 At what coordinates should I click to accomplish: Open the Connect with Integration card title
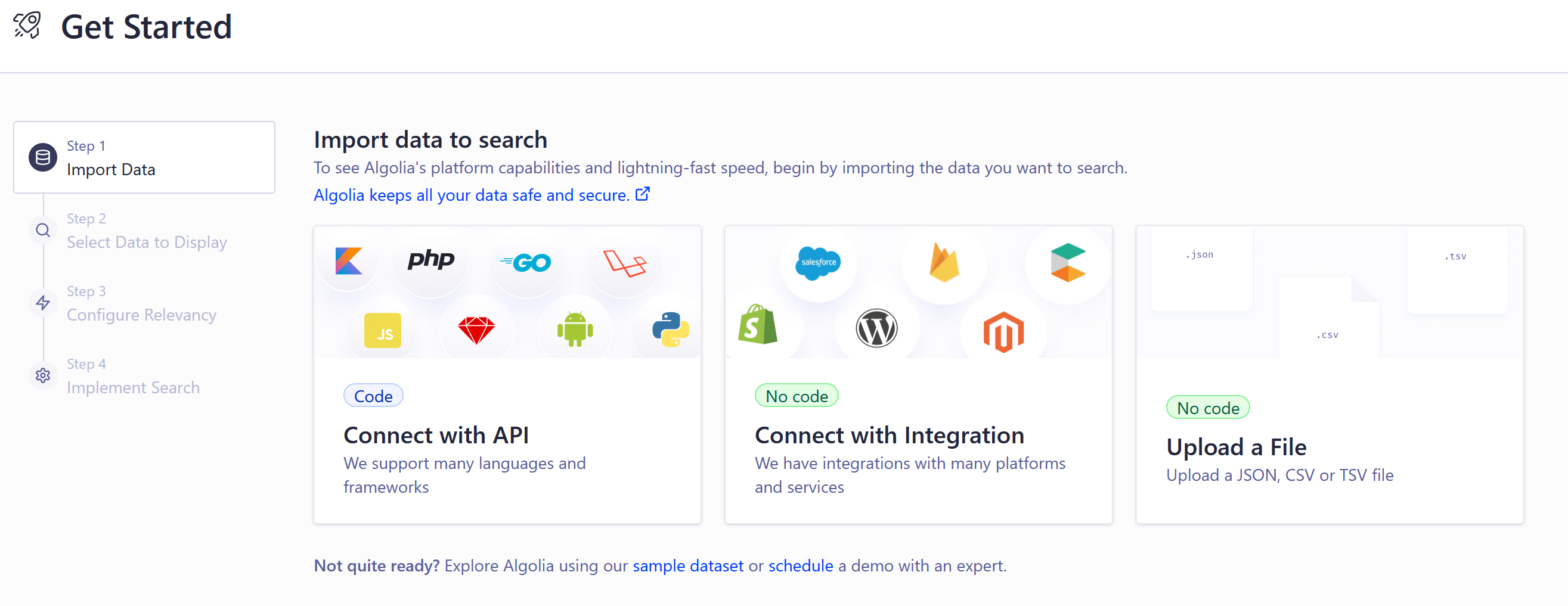tap(890, 436)
